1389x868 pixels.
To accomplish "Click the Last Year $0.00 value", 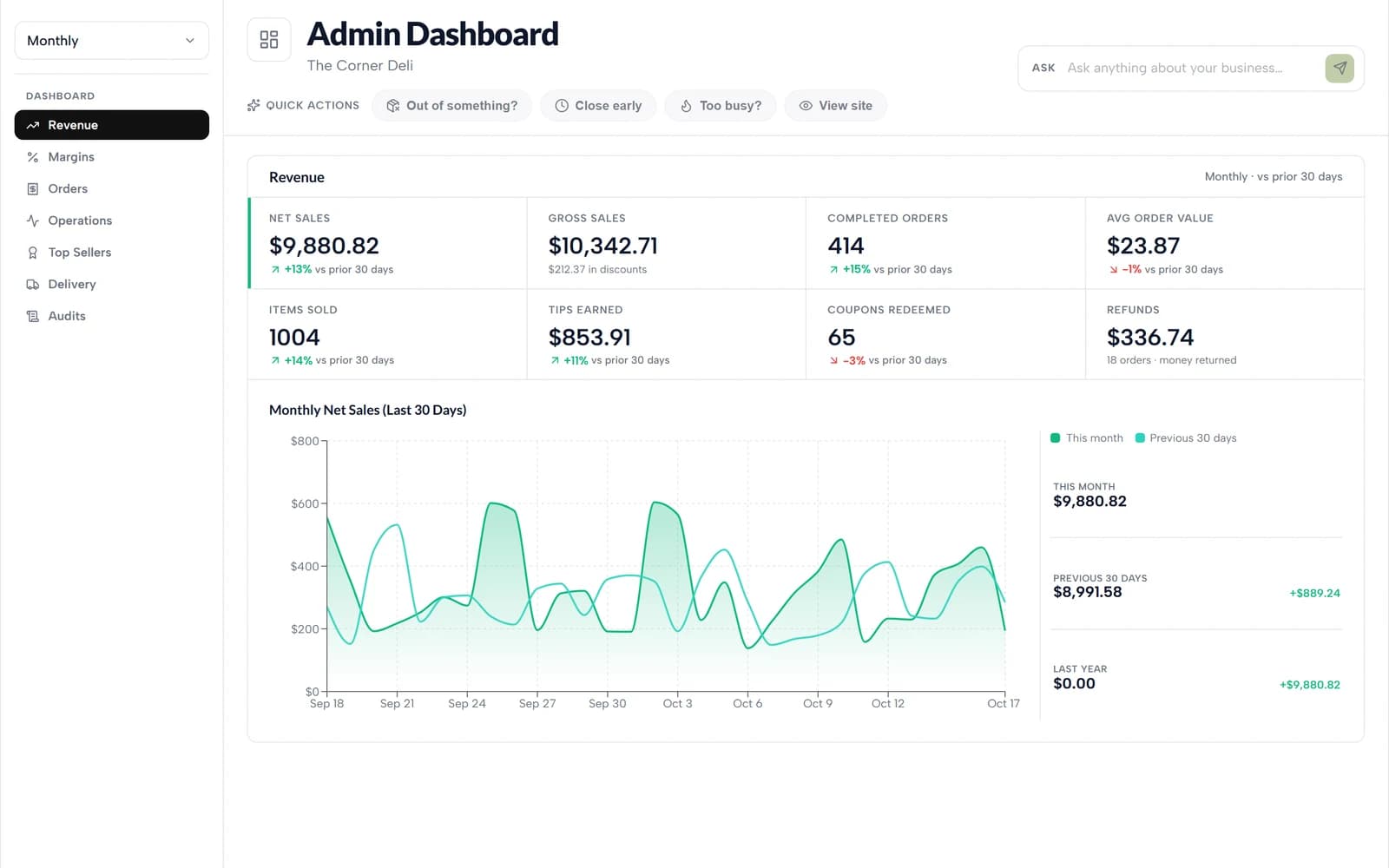I will (1074, 683).
